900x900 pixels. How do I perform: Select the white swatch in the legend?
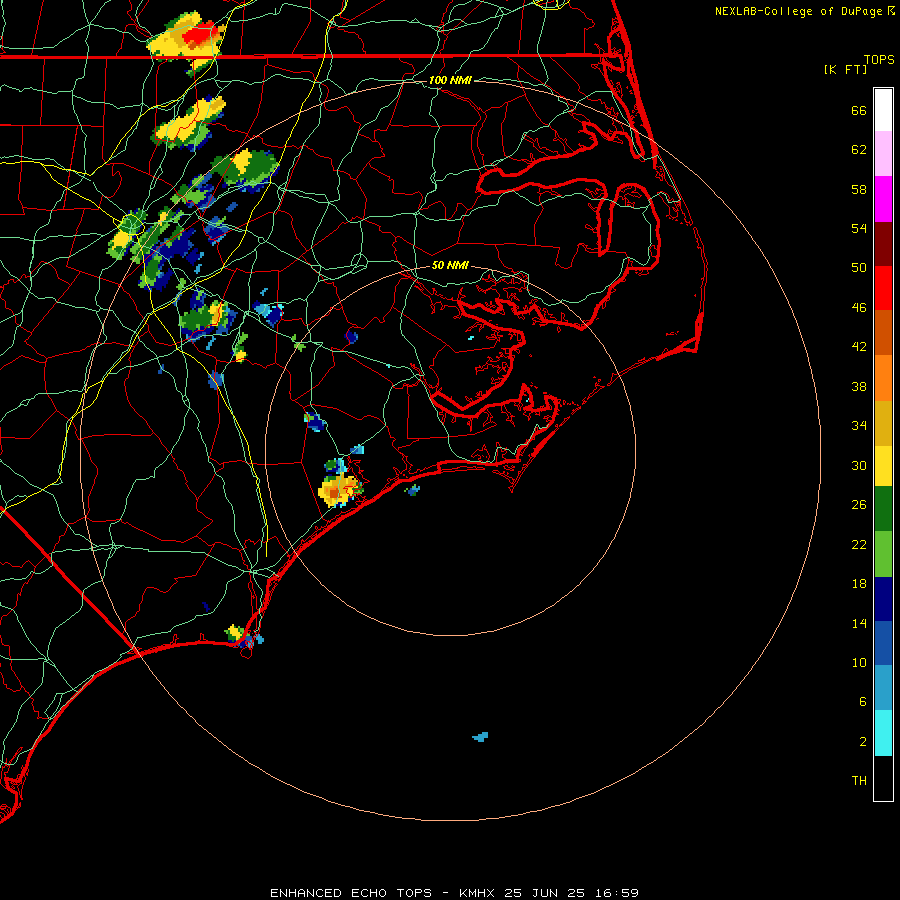pos(883,110)
